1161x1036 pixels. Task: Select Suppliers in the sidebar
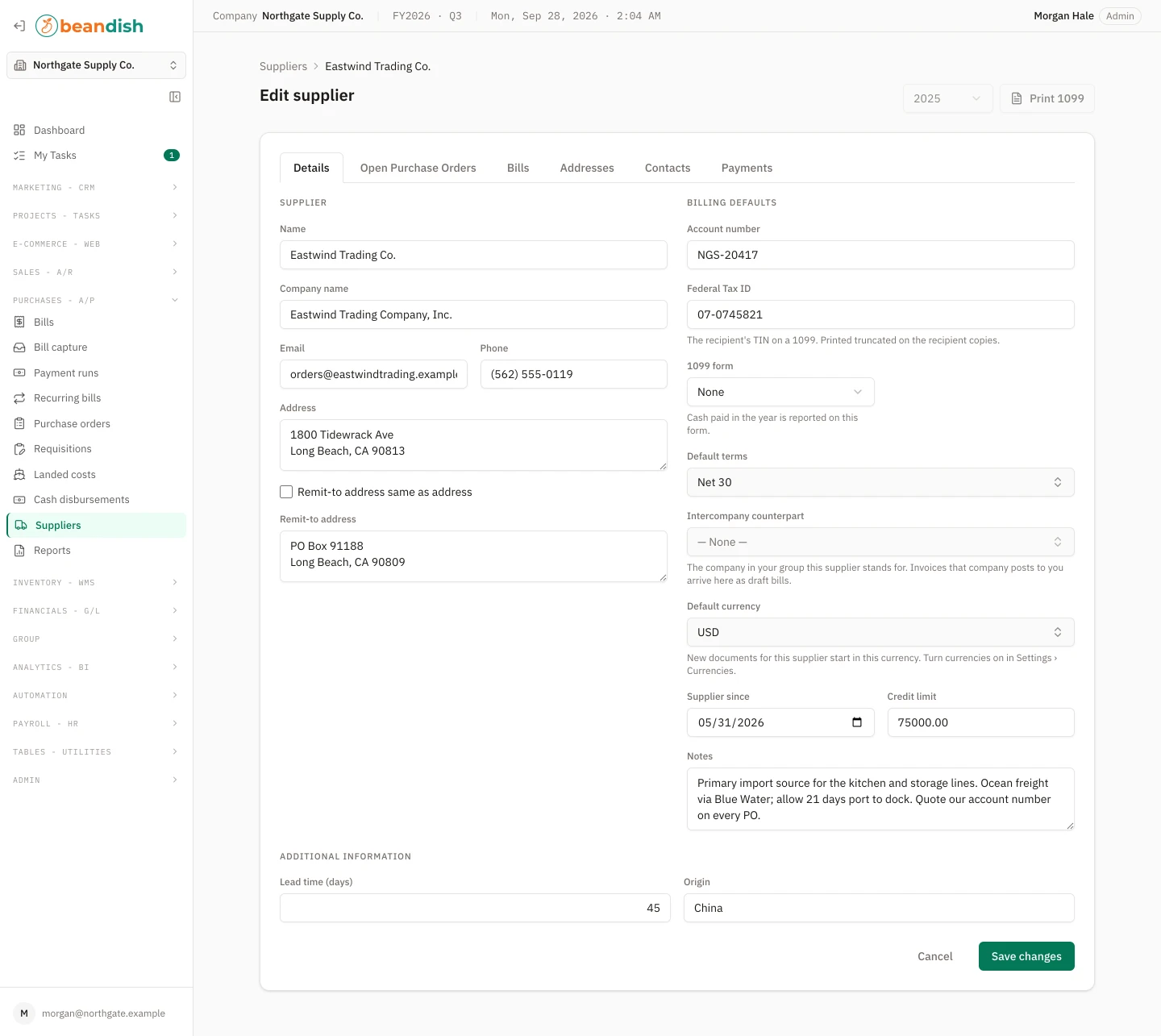tap(96, 525)
